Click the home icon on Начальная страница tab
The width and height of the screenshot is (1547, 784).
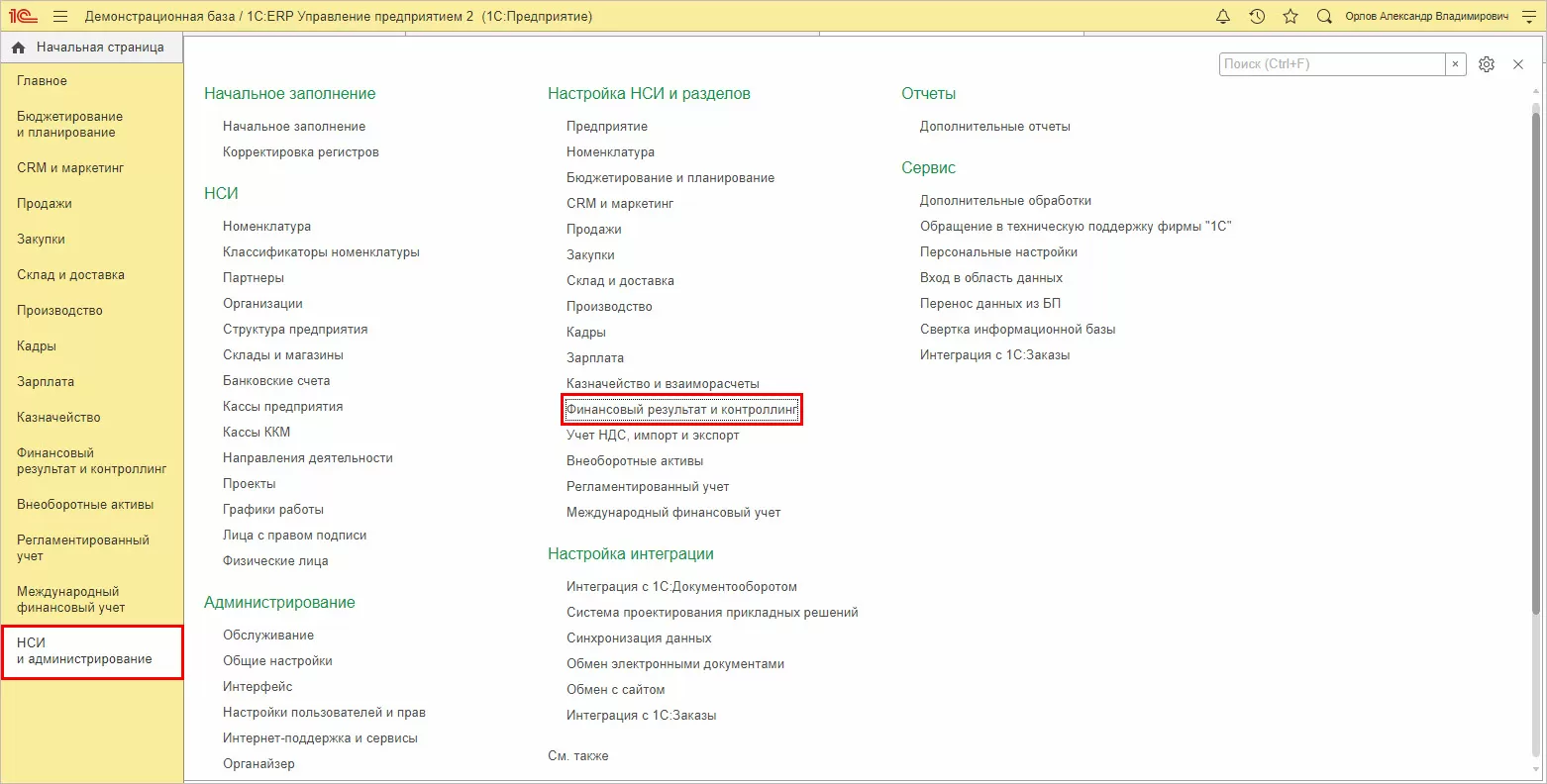19,48
